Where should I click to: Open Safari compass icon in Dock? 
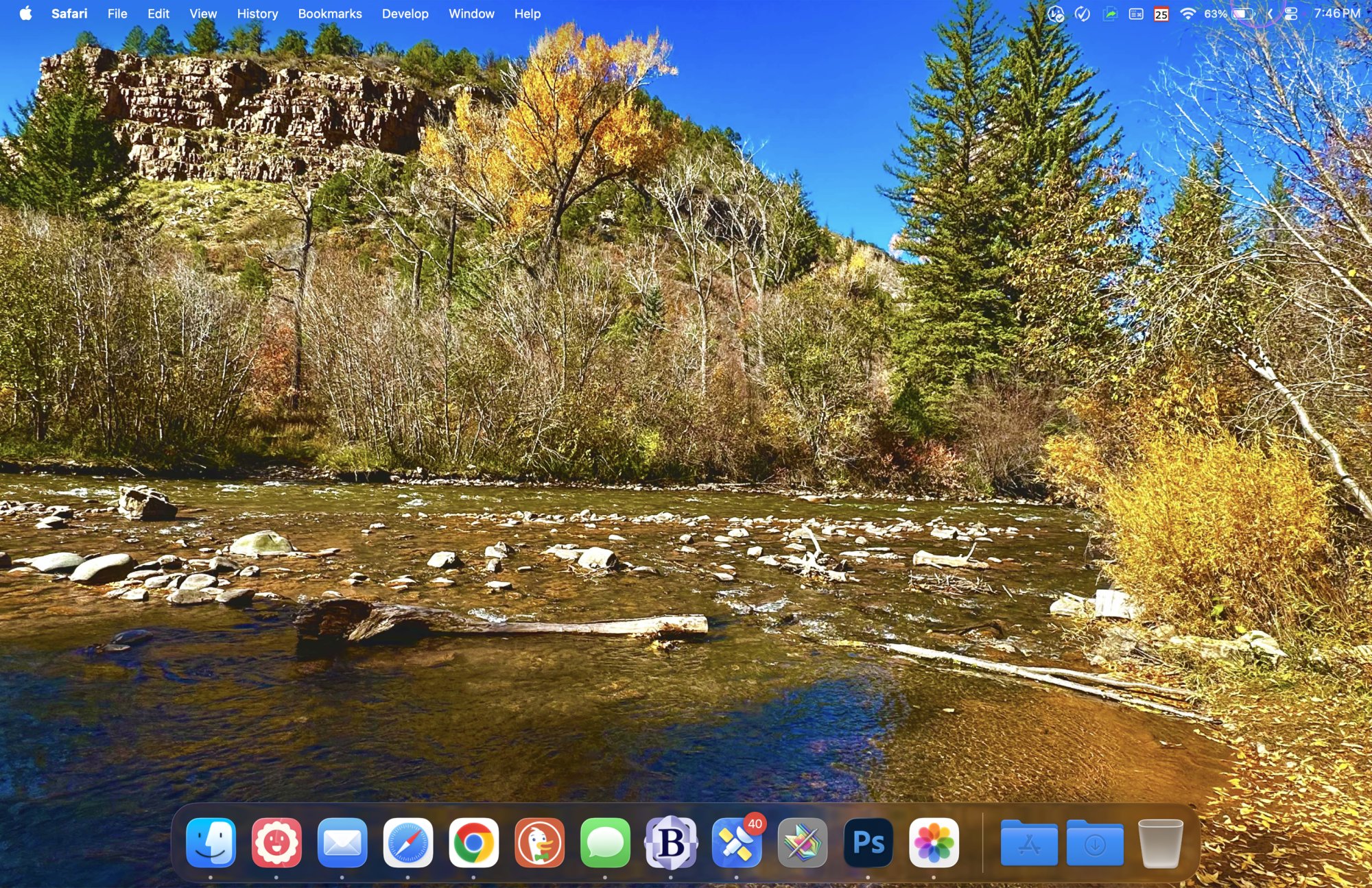[x=407, y=842]
